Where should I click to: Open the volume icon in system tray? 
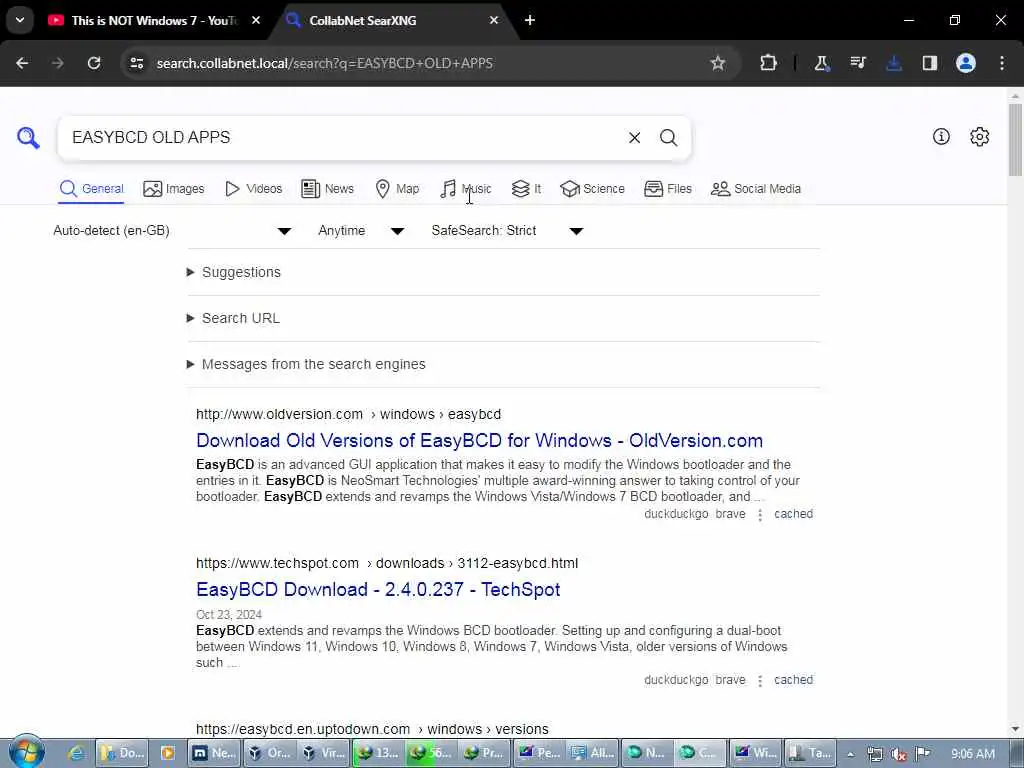click(x=899, y=754)
